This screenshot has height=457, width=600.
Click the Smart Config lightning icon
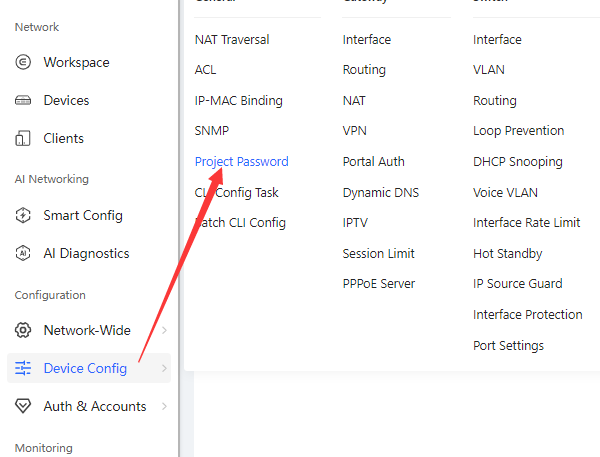[23, 215]
